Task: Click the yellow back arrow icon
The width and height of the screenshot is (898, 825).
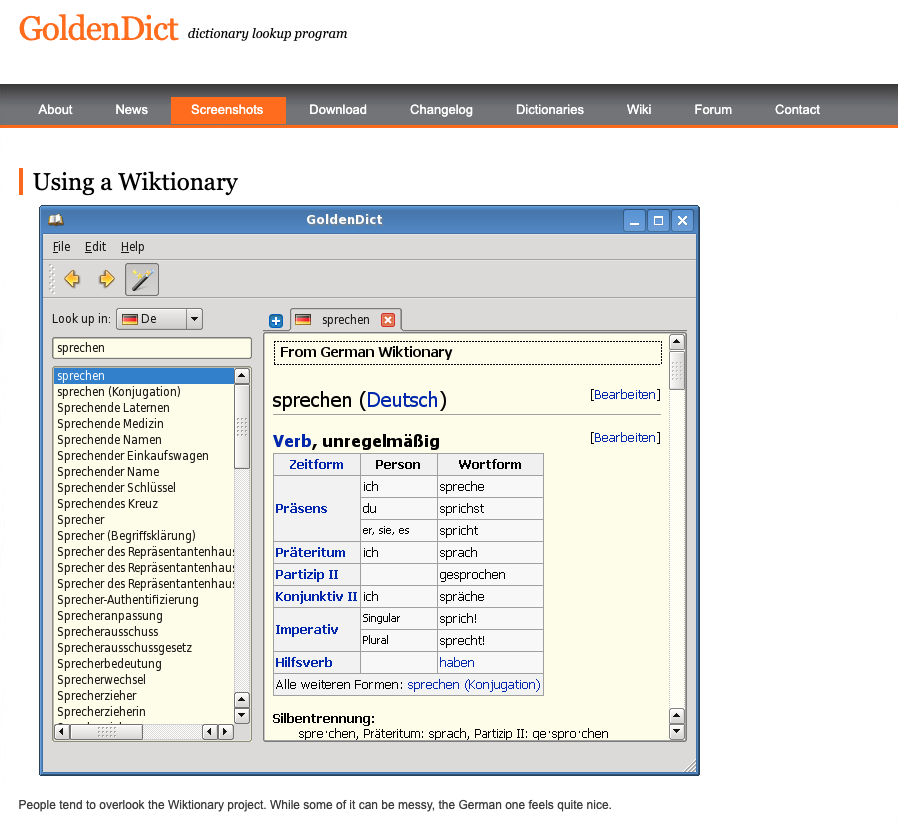Action: (72, 279)
